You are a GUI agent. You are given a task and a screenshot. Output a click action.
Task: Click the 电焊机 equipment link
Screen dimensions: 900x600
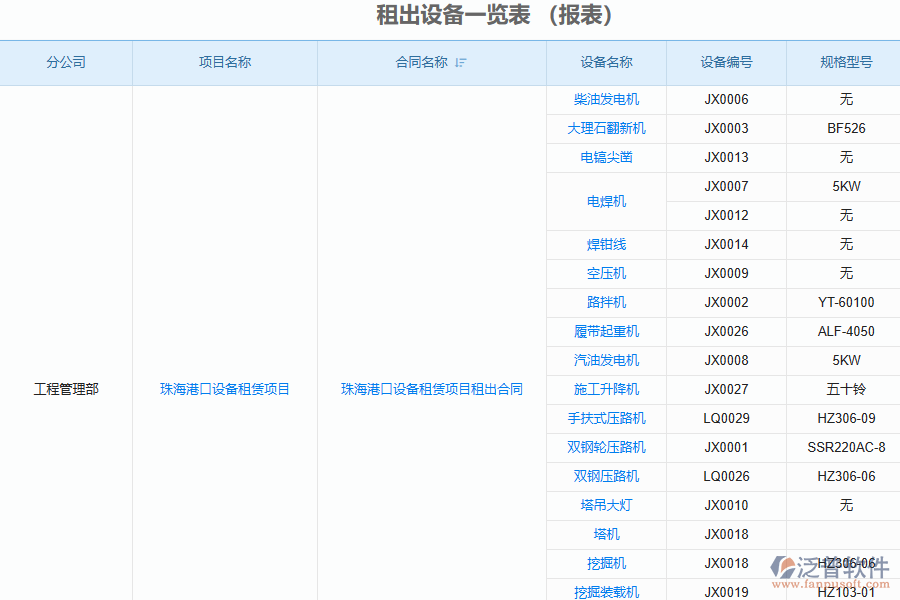606,201
